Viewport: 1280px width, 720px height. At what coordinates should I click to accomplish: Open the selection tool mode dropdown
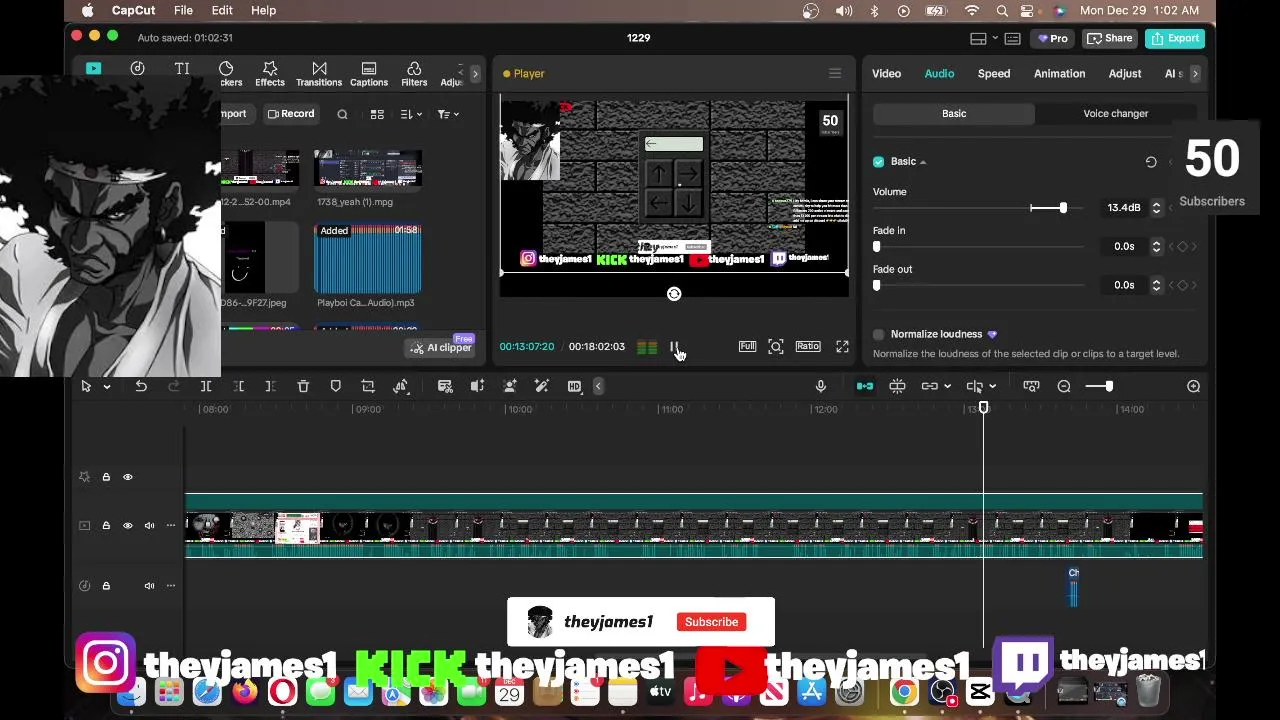(x=107, y=387)
